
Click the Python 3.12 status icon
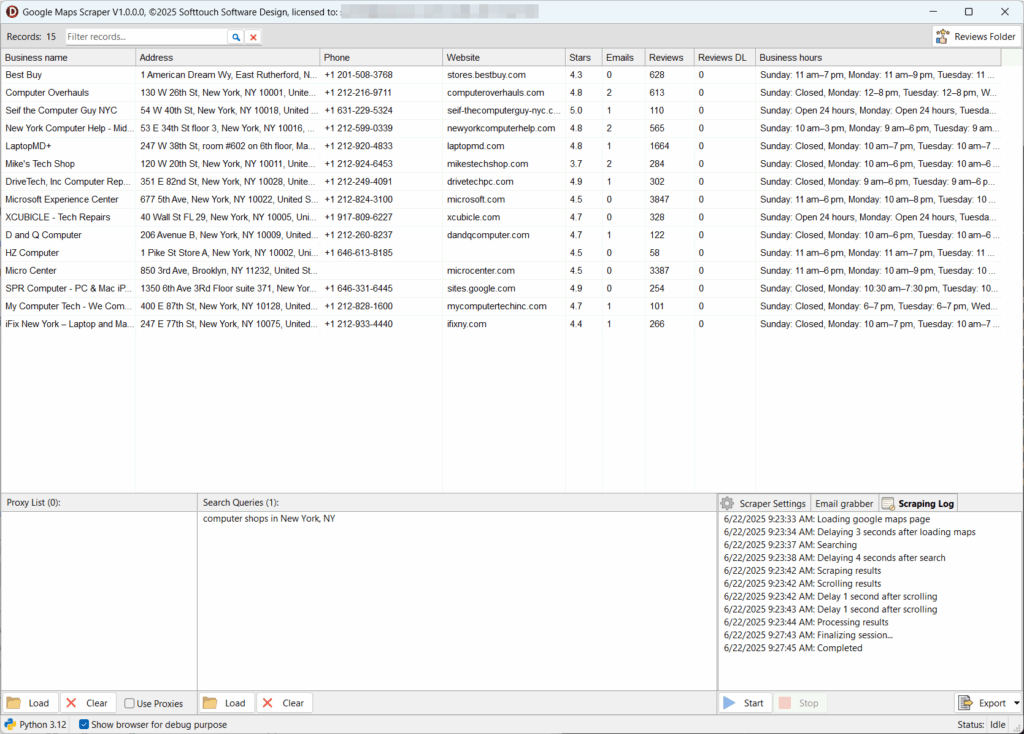[10, 724]
